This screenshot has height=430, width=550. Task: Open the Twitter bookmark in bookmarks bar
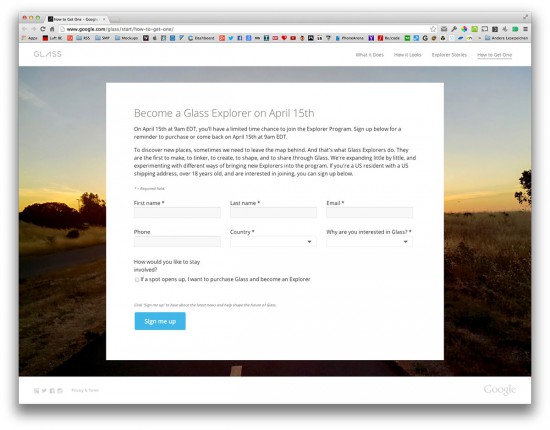(x=231, y=38)
